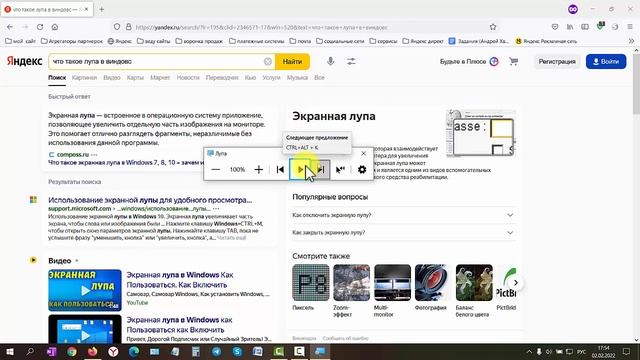This screenshot has height=360, width=640.
Task: Open социальные сети bookmark folder
Action: (x=340, y=41)
